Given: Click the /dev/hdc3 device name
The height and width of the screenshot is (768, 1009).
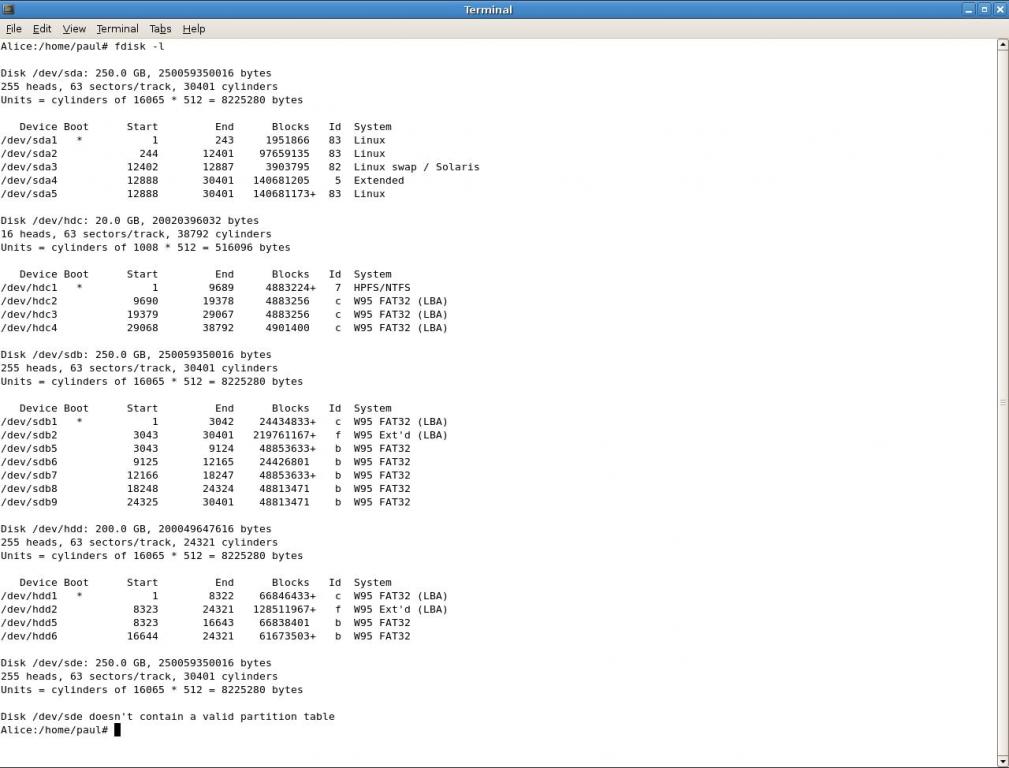Looking at the screenshot, I should [x=29, y=315].
